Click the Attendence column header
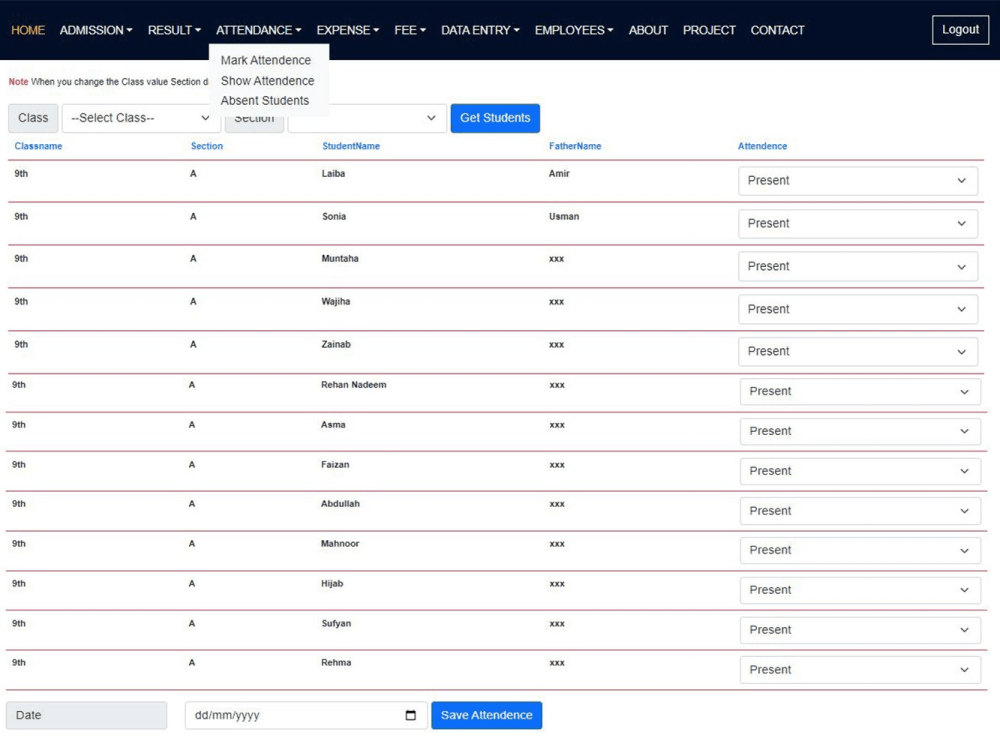Viewport: 1000px width, 750px height. click(762, 146)
